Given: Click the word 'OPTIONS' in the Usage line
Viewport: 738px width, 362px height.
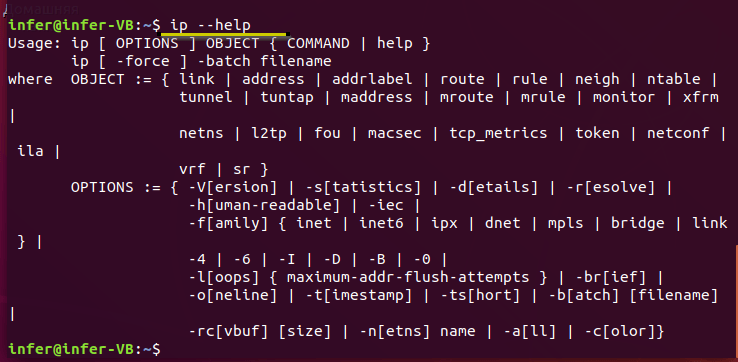Looking at the screenshot, I should (147, 44).
